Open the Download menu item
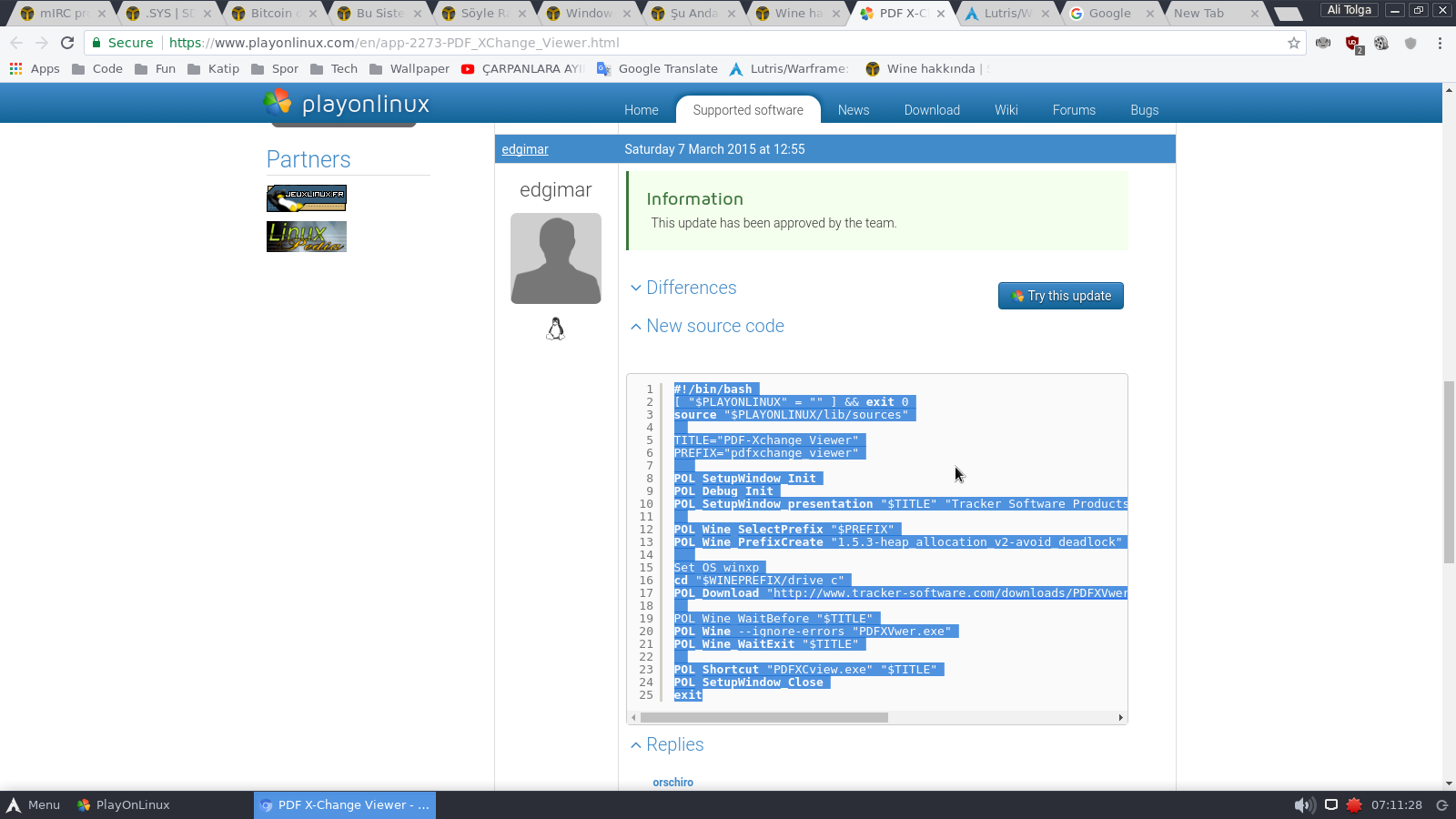 click(x=932, y=110)
